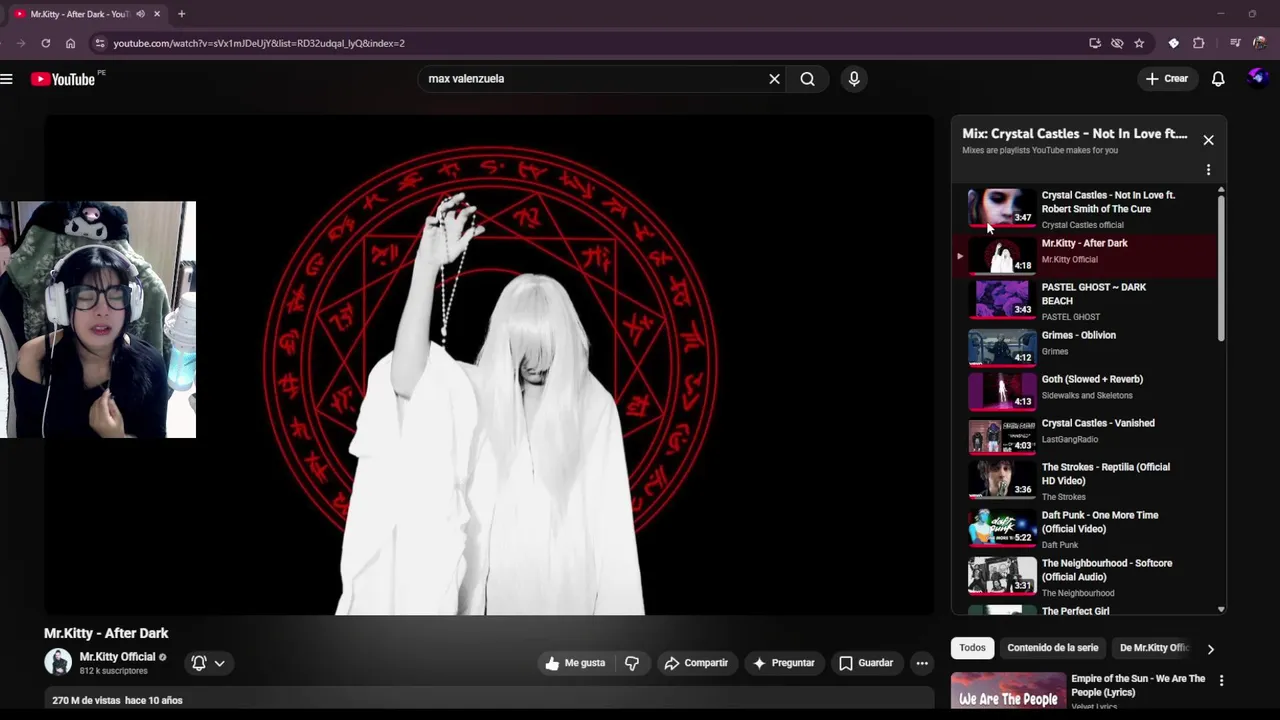
Task: Click the Mix playlist scrollbar
Action: tap(1221, 268)
